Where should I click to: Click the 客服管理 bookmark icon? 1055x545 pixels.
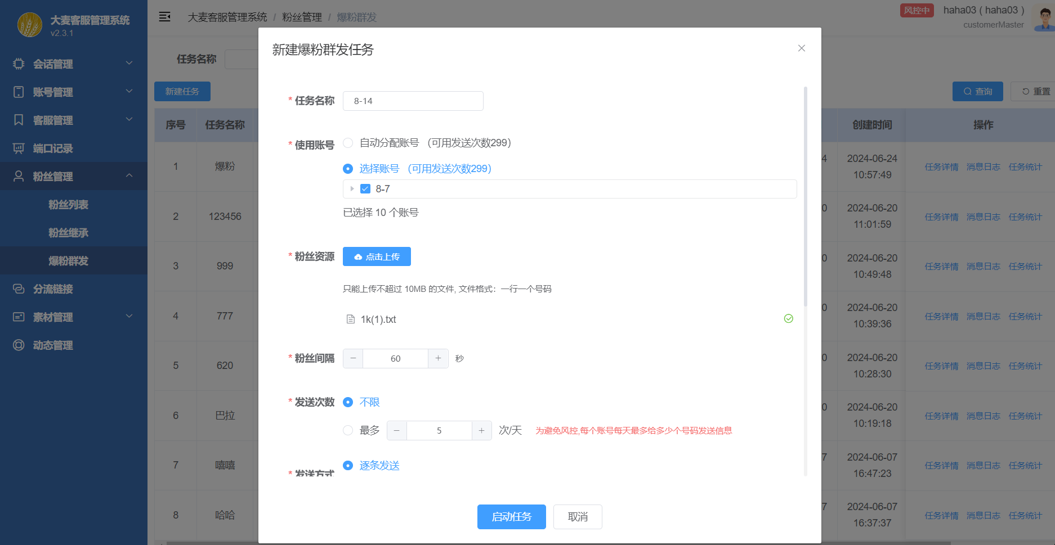[x=20, y=120]
